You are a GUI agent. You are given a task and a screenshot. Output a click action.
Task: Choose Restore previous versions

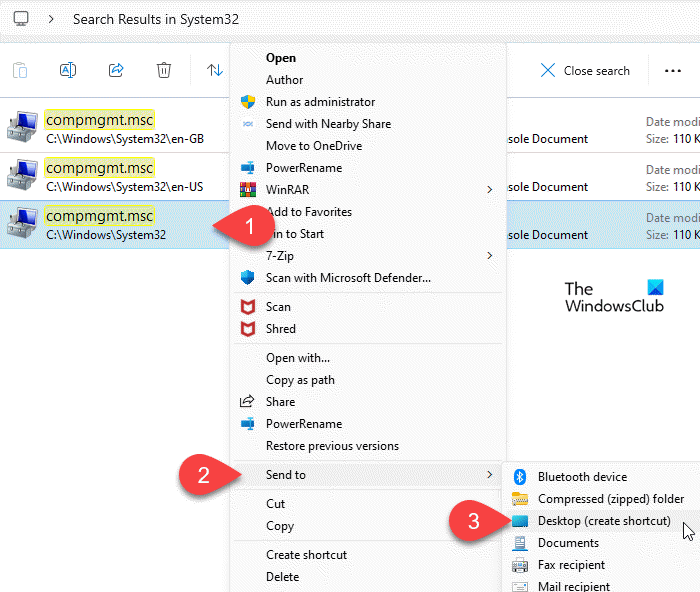(x=333, y=446)
